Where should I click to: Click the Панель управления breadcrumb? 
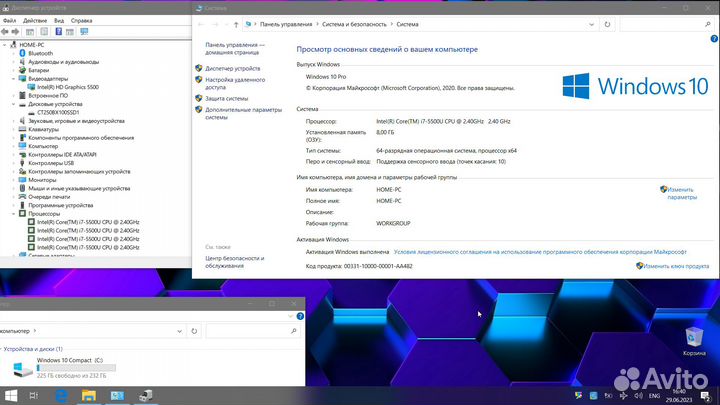coord(286,24)
